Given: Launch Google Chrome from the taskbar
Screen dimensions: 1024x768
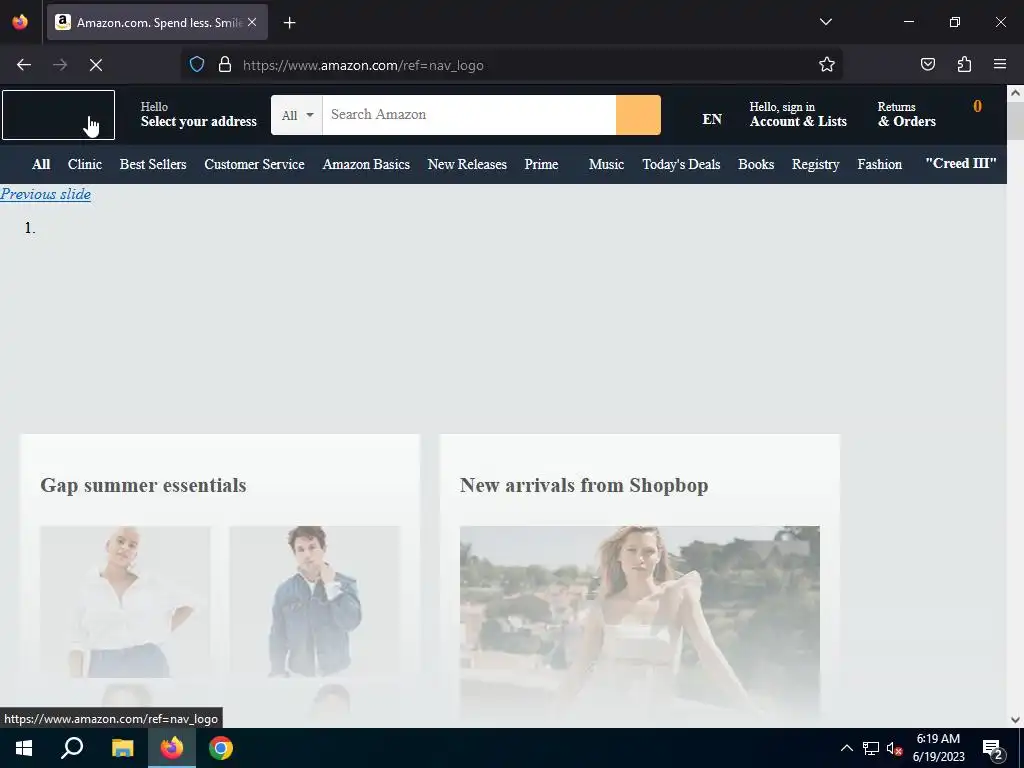Looking at the screenshot, I should [x=221, y=748].
